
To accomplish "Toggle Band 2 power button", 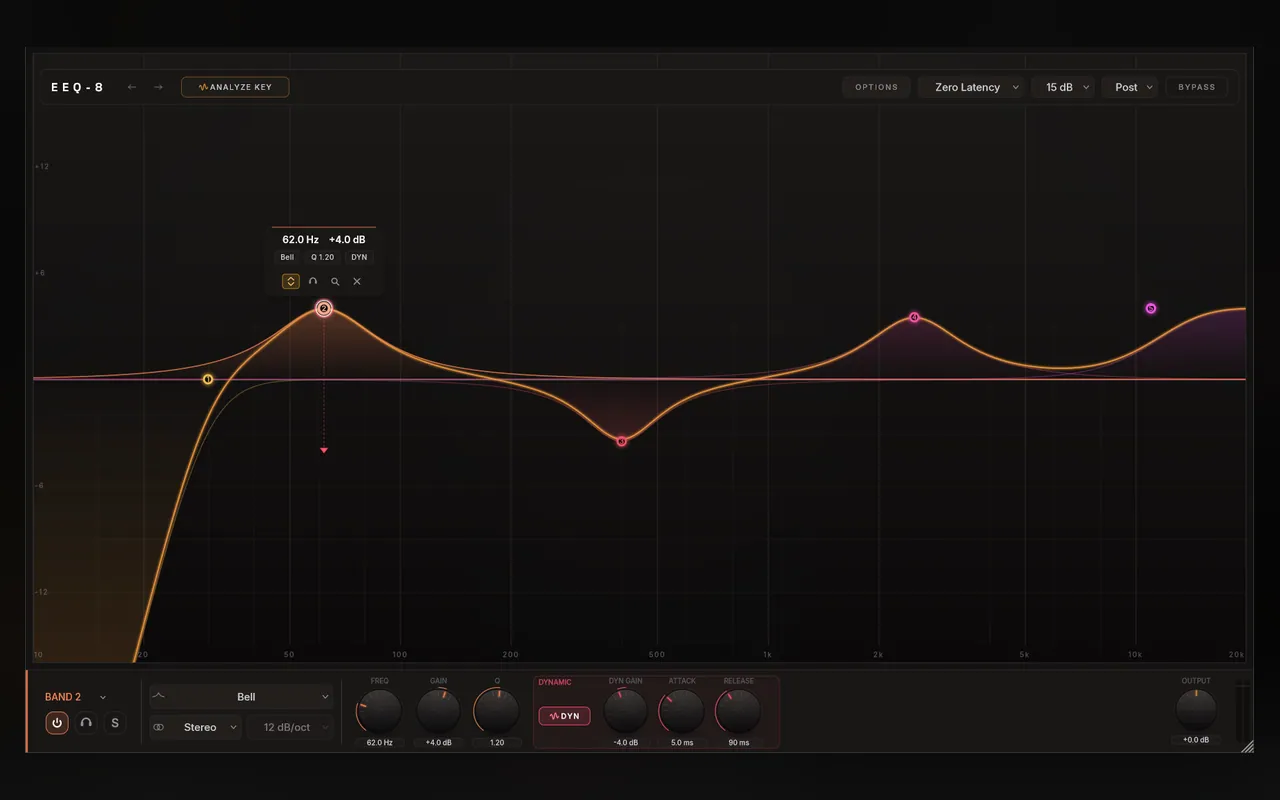I will (x=57, y=723).
